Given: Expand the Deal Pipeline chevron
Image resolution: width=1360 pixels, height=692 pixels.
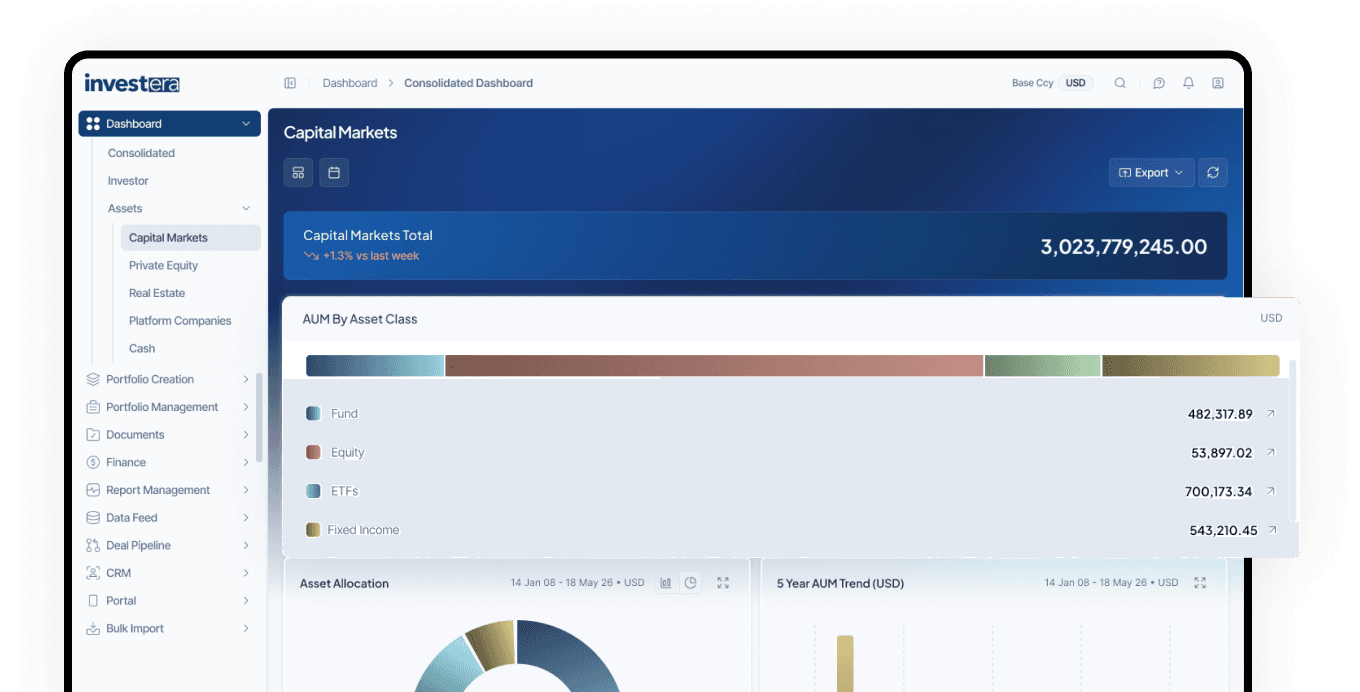Looking at the screenshot, I should coord(246,545).
